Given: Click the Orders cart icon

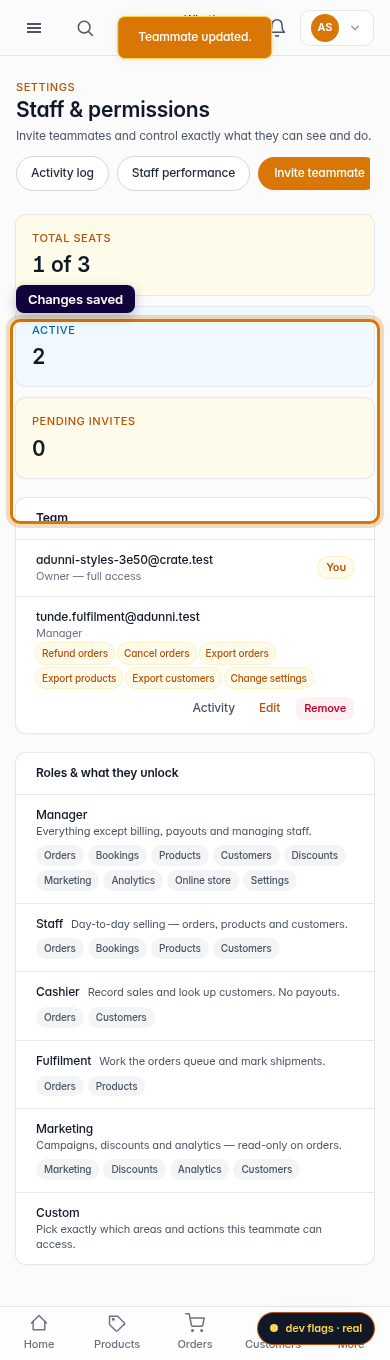Looking at the screenshot, I should (195, 1323).
